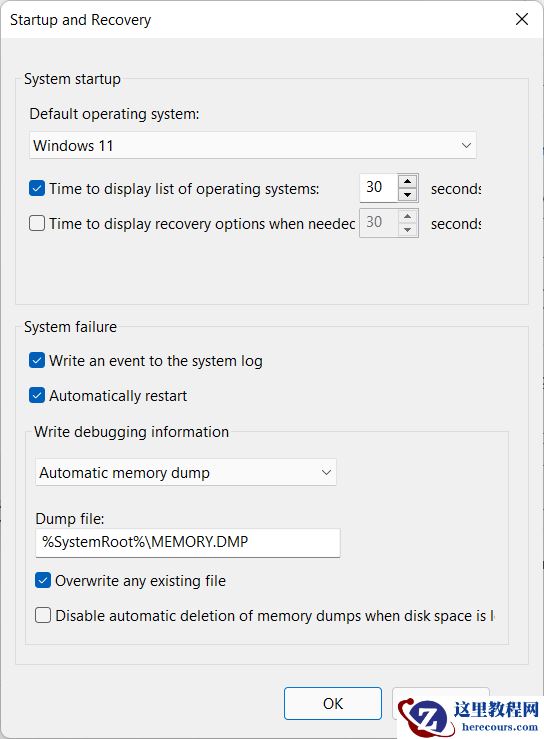This screenshot has height=739, width=544.
Task: Toggle Write an event to the system log
Action: [x=37, y=361]
